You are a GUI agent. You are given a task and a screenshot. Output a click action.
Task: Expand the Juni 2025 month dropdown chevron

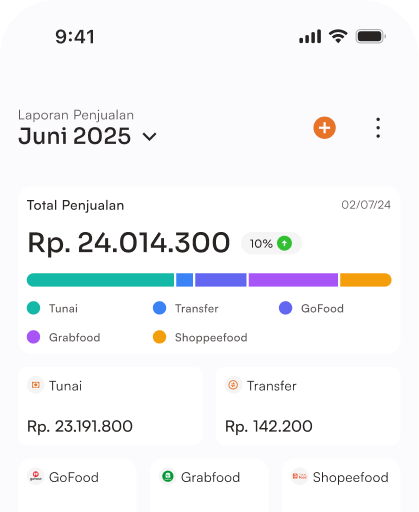coord(149,137)
